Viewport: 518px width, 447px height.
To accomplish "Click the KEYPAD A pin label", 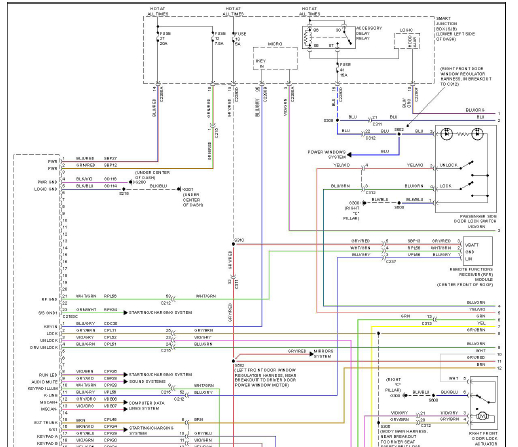I will click(47, 437).
